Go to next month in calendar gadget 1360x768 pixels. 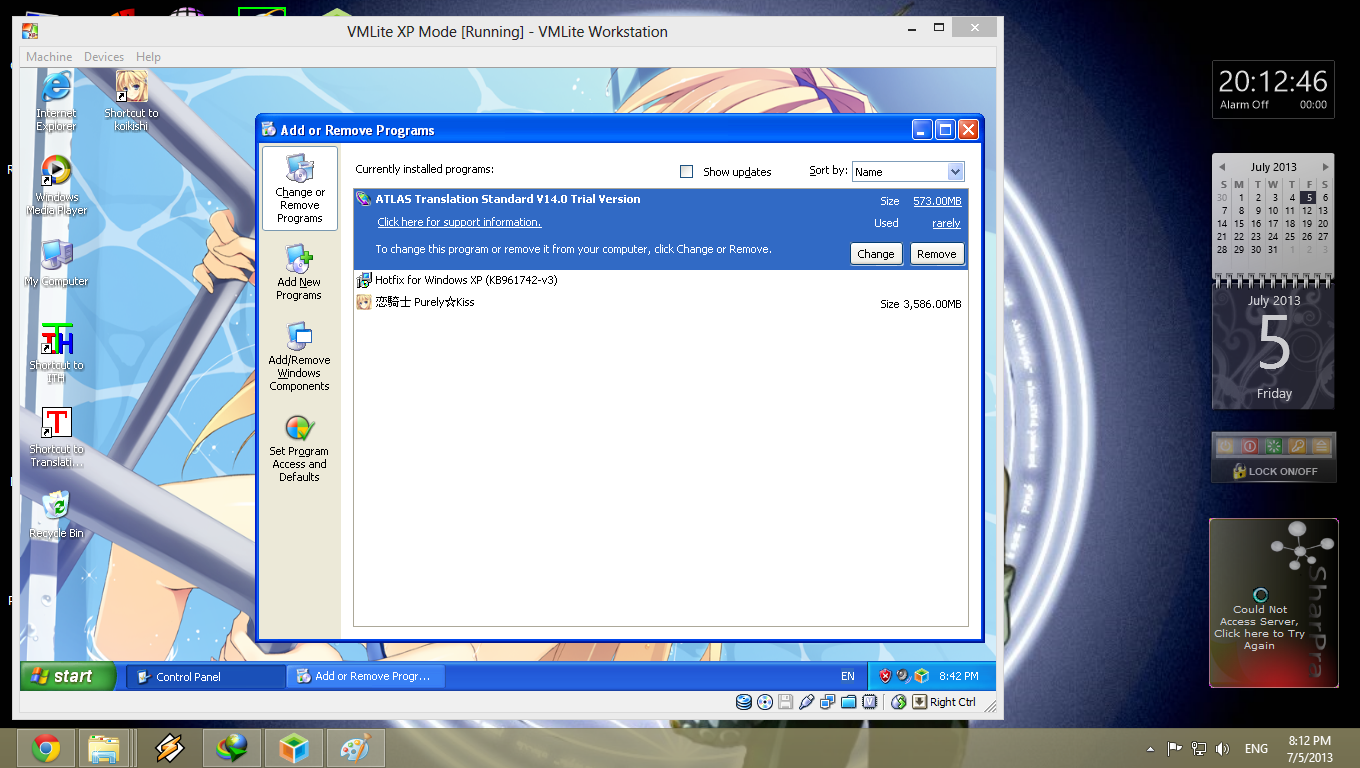click(x=1326, y=167)
